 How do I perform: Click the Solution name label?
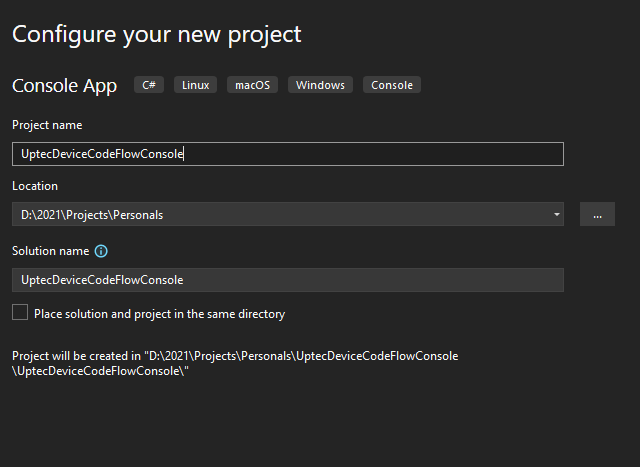coord(50,251)
